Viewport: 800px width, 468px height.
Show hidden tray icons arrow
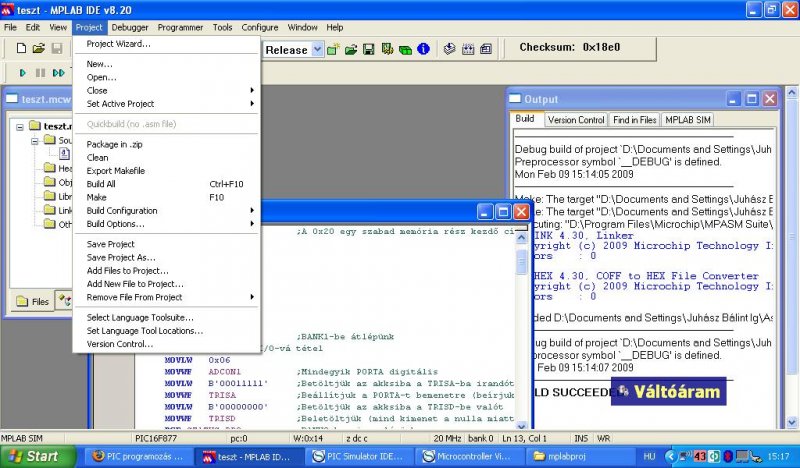[671, 456]
